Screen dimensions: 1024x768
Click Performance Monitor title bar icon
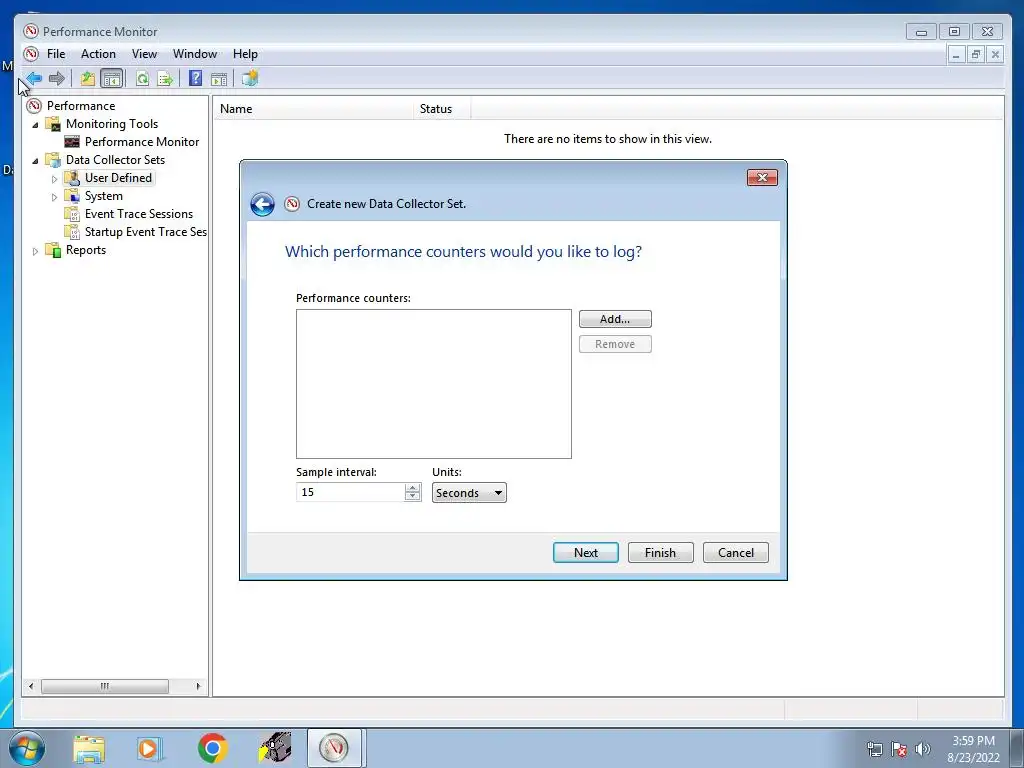coord(30,31)
